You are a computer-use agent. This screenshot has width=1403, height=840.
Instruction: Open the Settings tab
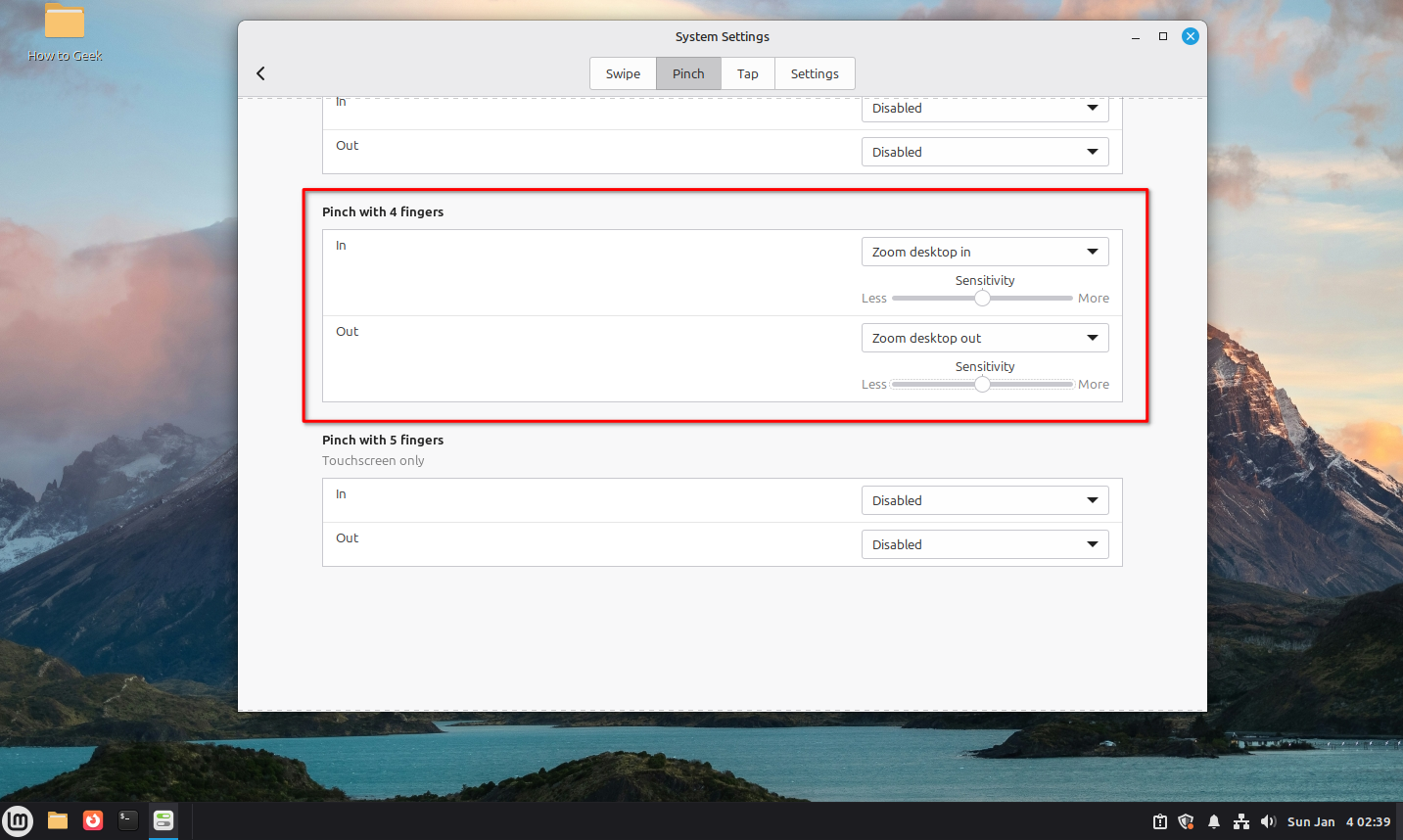click(814, 72)
